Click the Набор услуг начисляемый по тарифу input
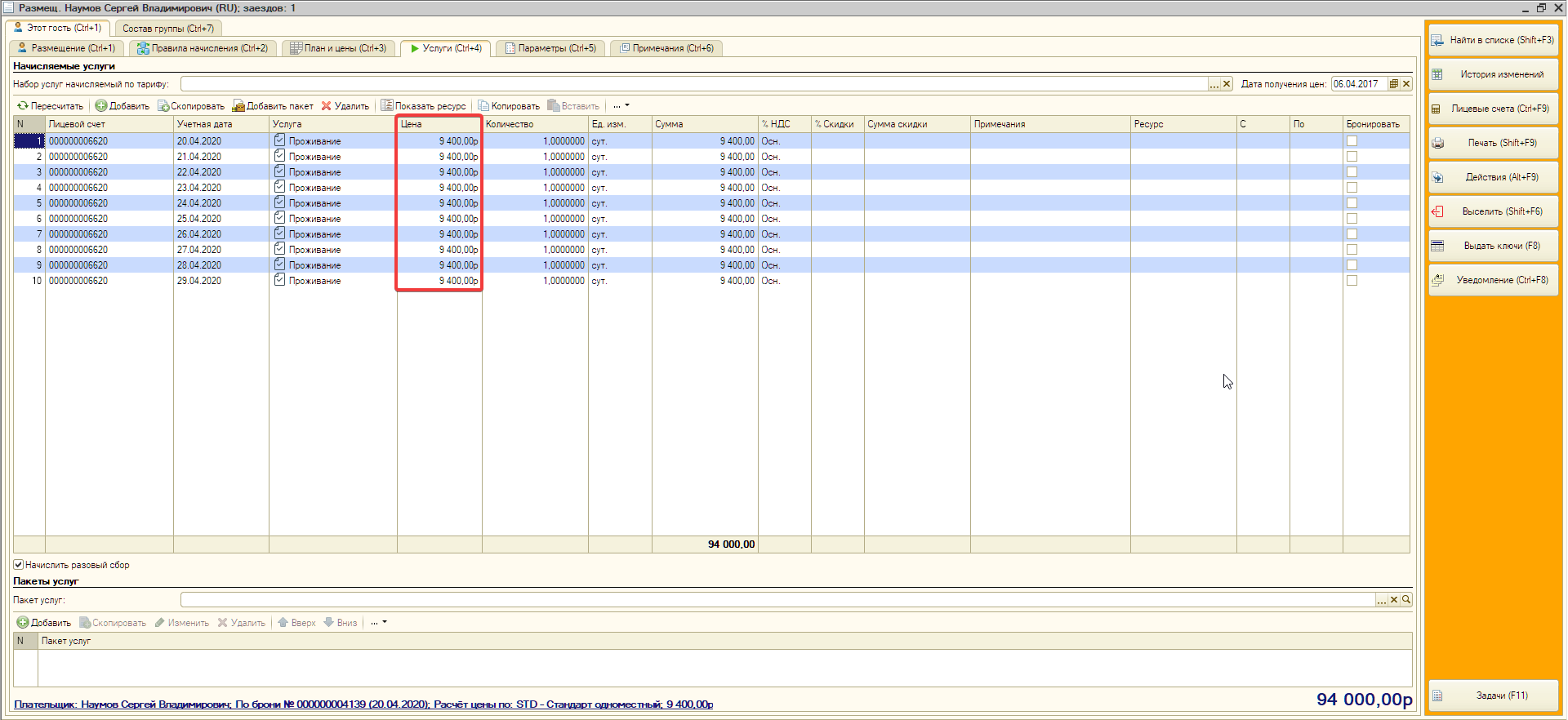Screen dimensions: 1568x720 694,84
